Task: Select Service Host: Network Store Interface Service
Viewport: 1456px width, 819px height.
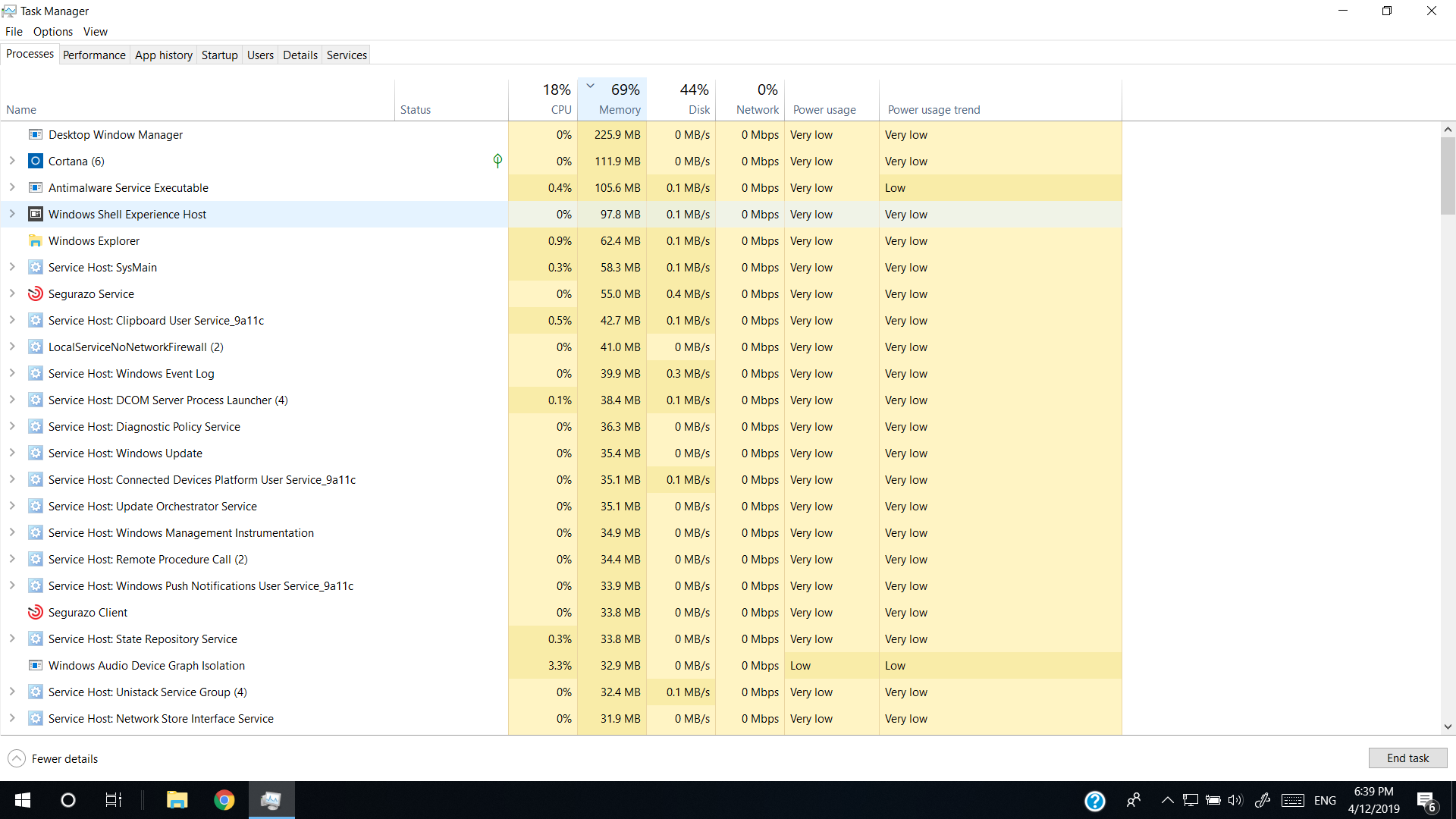Action: (x=561, y=719)
